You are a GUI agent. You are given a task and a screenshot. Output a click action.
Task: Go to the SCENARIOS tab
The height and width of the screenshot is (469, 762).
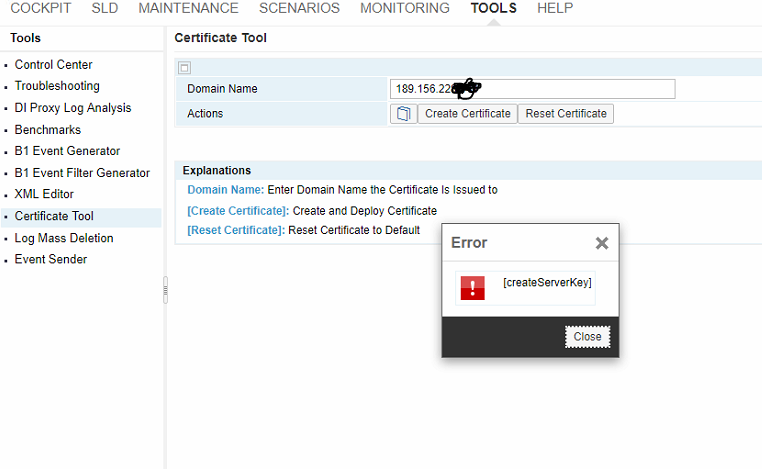(x=299, y=8)
